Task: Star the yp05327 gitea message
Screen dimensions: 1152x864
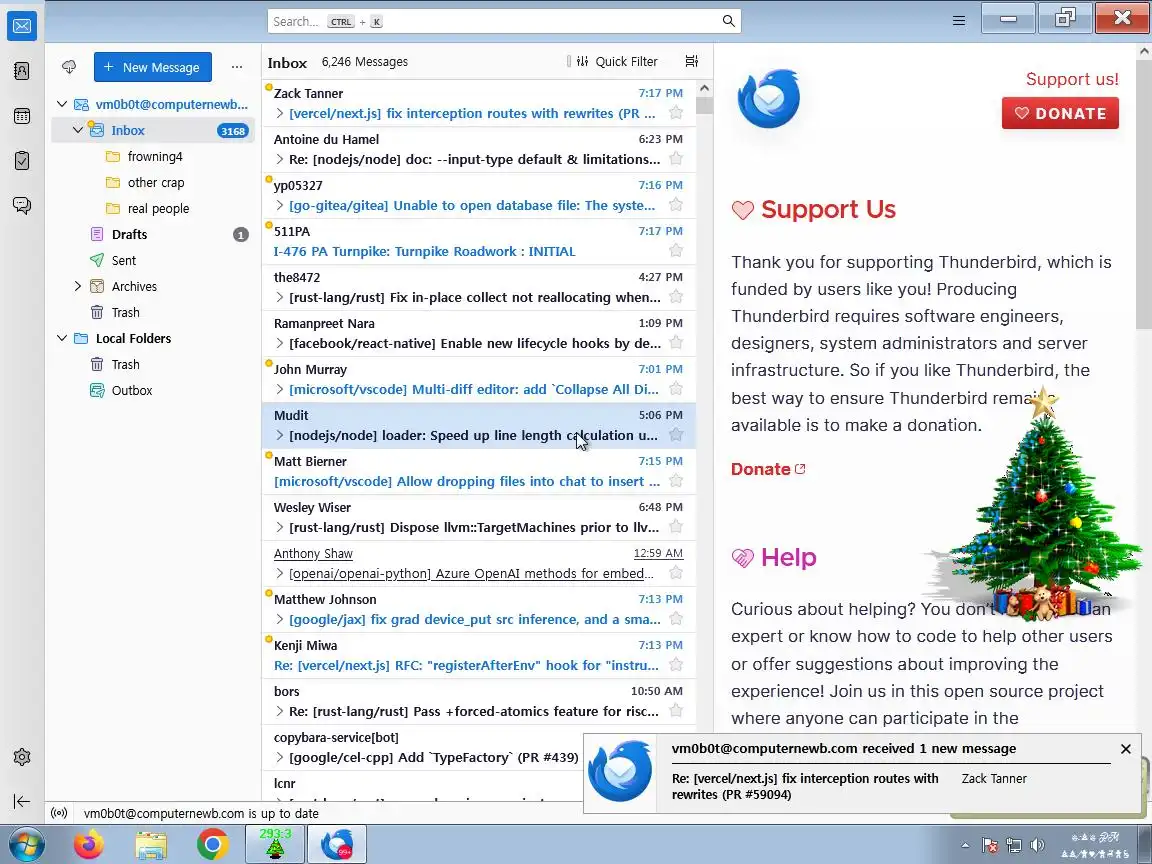Action: point(676,205)
